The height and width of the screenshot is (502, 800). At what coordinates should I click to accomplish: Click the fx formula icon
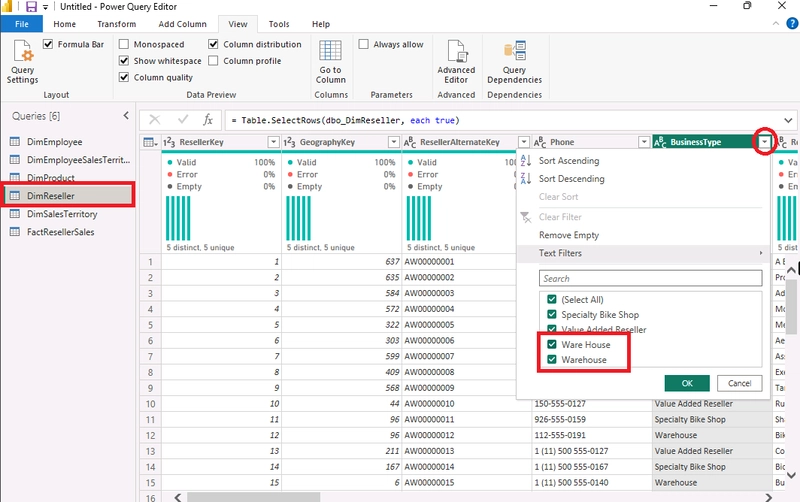[208, 120]
